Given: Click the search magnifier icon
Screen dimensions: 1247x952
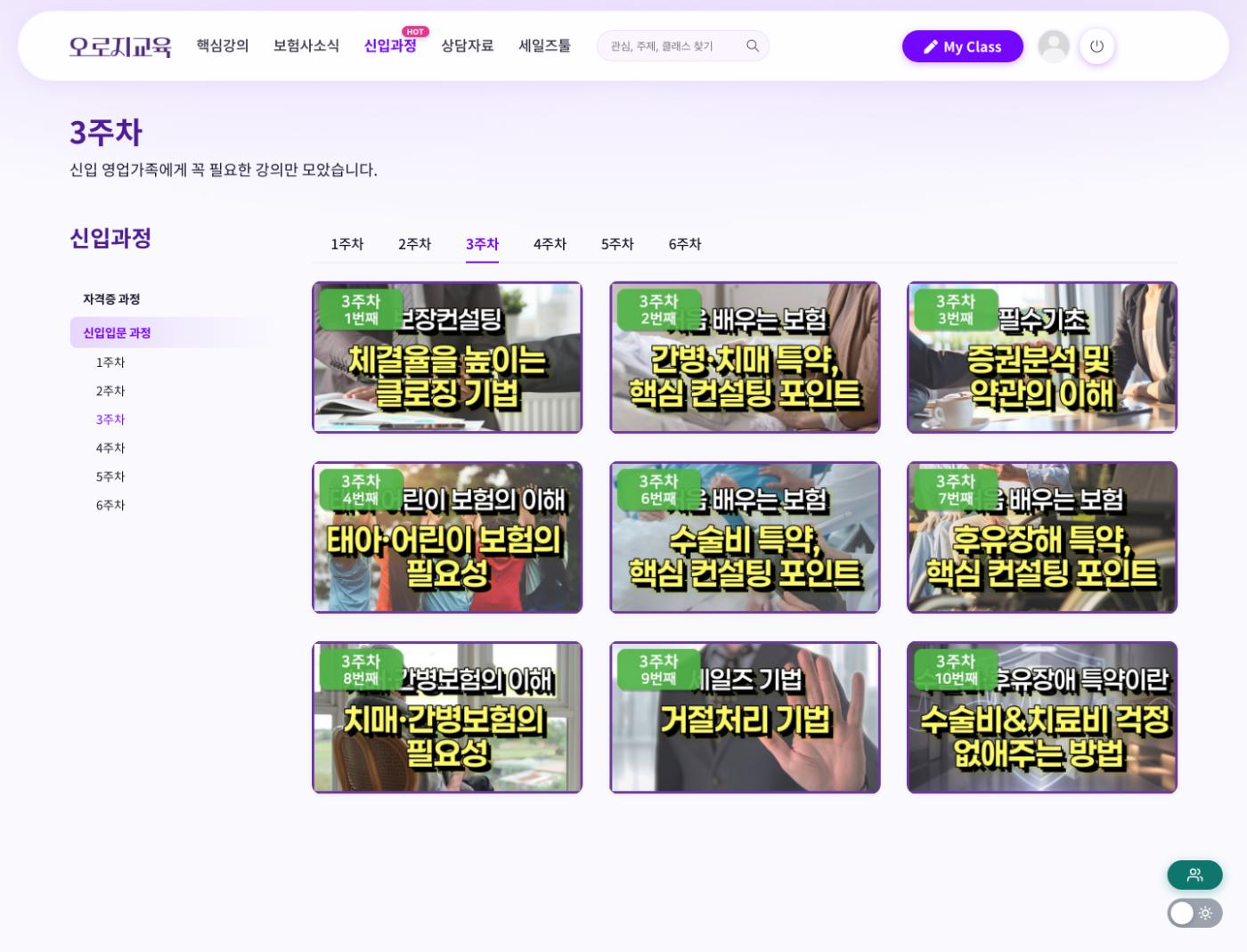Looking at the screenshot, I should point(753,46).
